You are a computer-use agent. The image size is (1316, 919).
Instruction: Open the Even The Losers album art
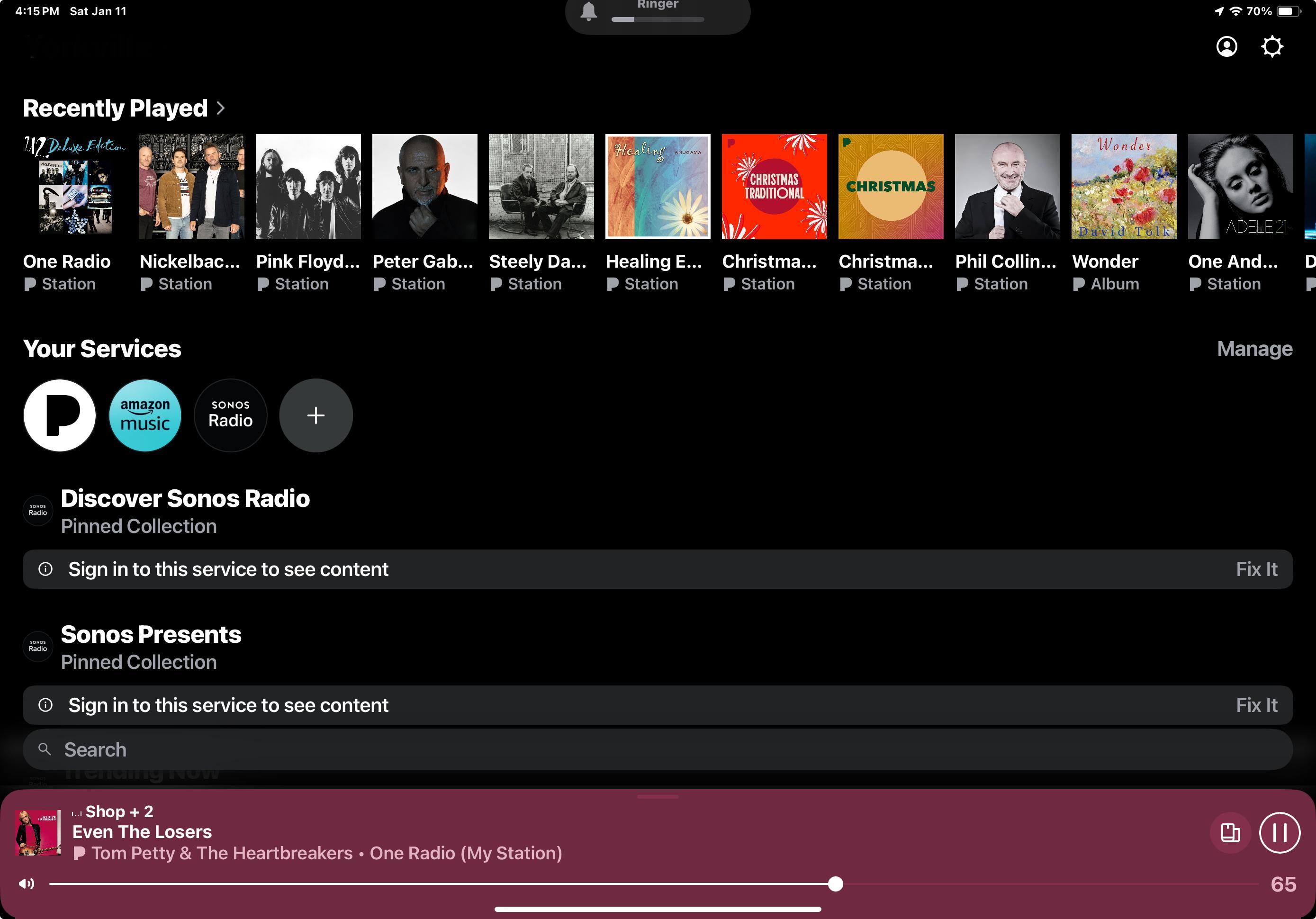pyautogui.click(x=38, y=832)
